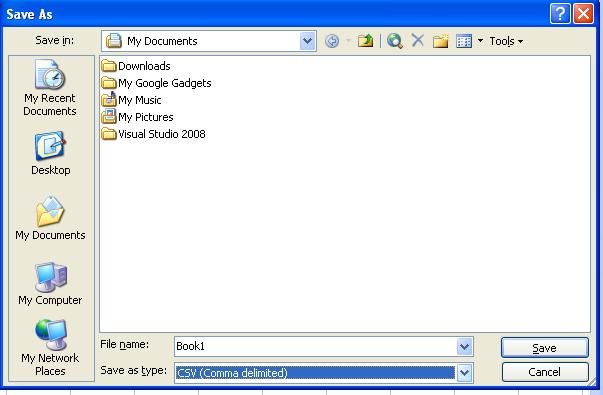Viewport: 603px width, 395px height.
Task: Select the Visual Studio 2008 folder
Action: [x=153, y=133]
